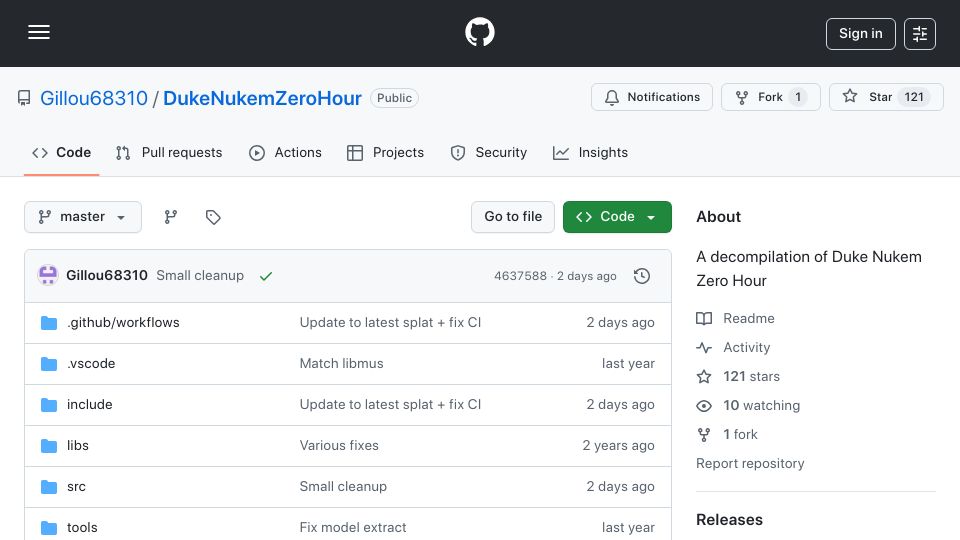Click the Sign in button
960x540 pixels.
click(x=860, y=34)
